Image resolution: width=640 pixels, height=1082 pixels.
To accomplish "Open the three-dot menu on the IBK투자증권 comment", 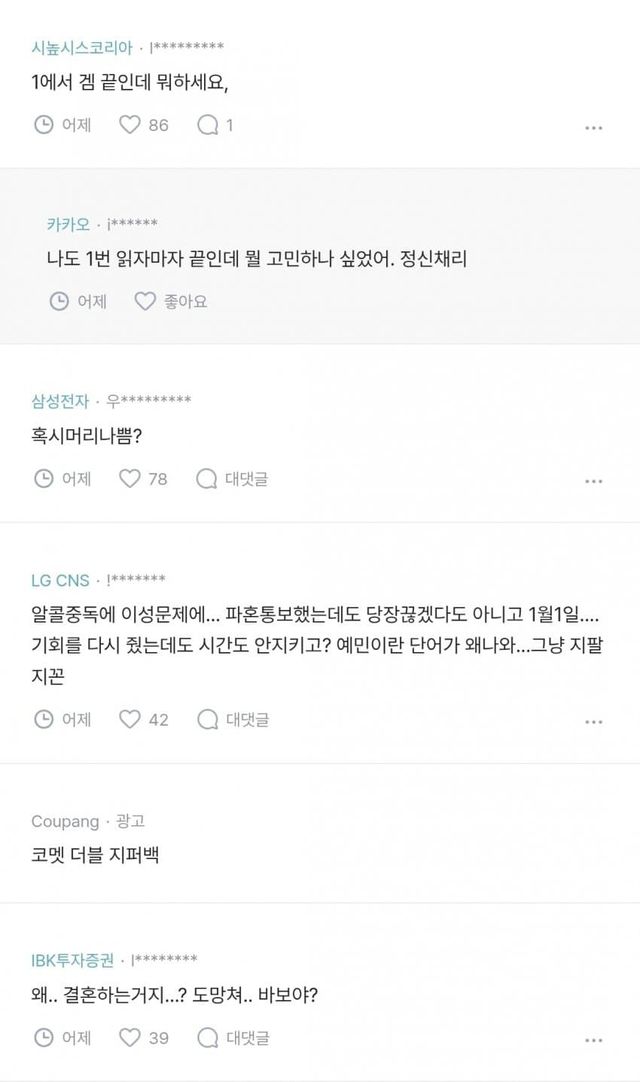I will 593,1040.
